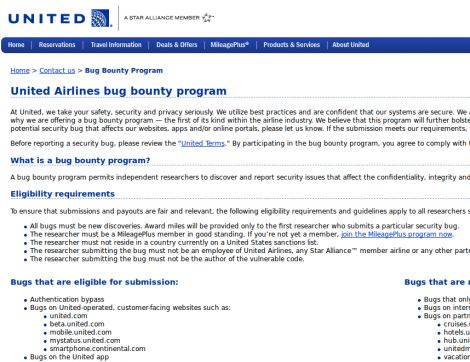Open the Home navigation menu item
The width and height of the screenshot is (470, 362).
(16, 45)
